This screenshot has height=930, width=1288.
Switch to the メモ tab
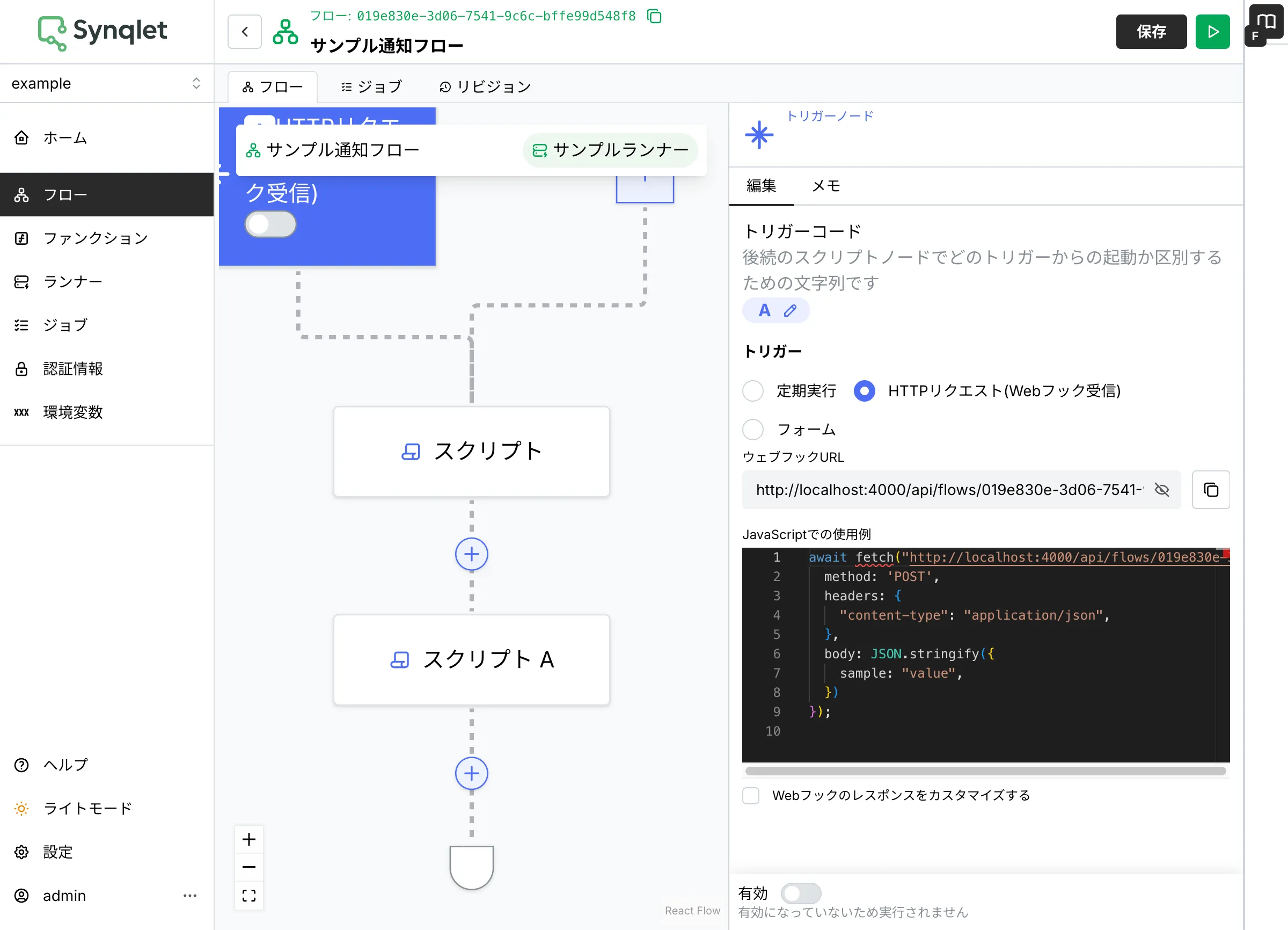pyautogui.click(x=826, y=186)
